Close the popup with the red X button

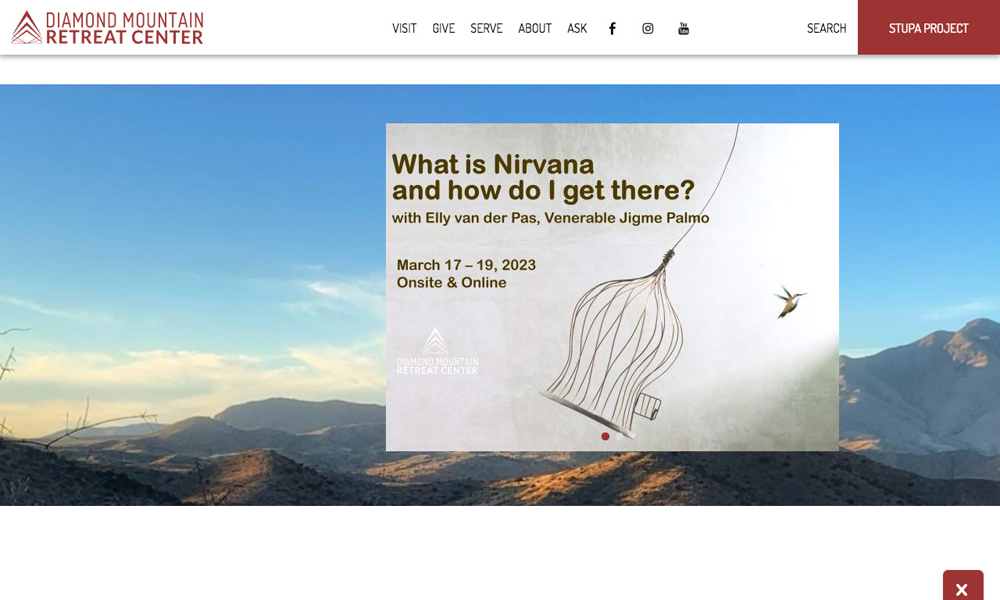tap(962, 588)
